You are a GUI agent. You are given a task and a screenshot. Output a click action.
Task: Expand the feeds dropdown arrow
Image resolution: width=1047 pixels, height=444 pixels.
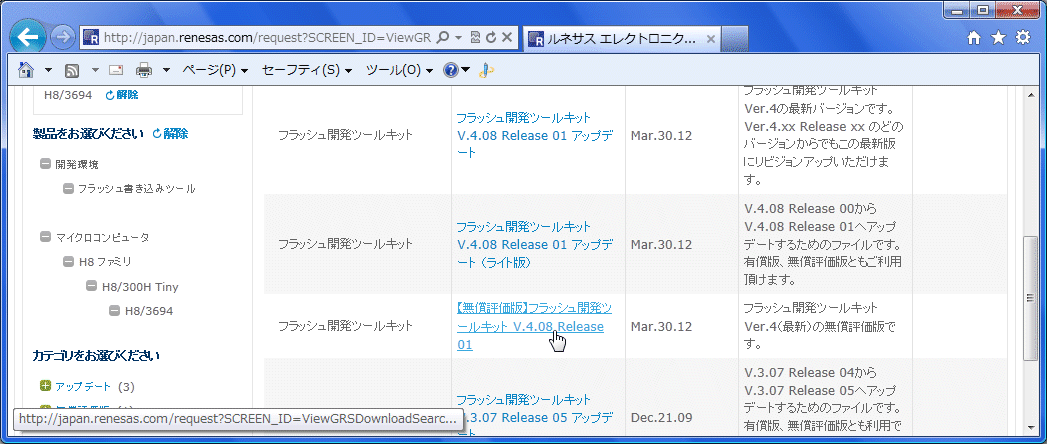[95, 70]
